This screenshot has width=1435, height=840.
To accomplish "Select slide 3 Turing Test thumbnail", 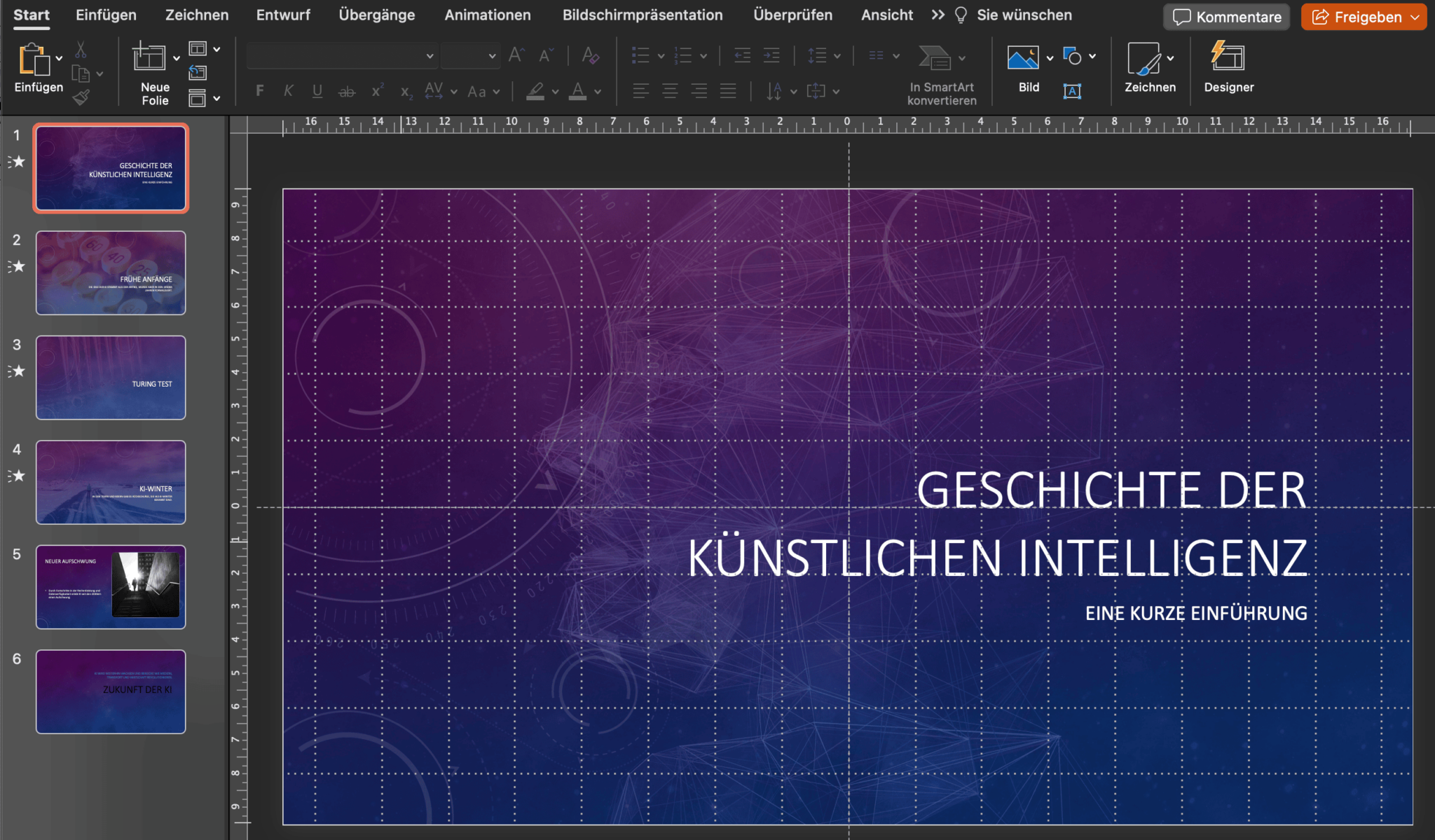I will tap(111, 378).
